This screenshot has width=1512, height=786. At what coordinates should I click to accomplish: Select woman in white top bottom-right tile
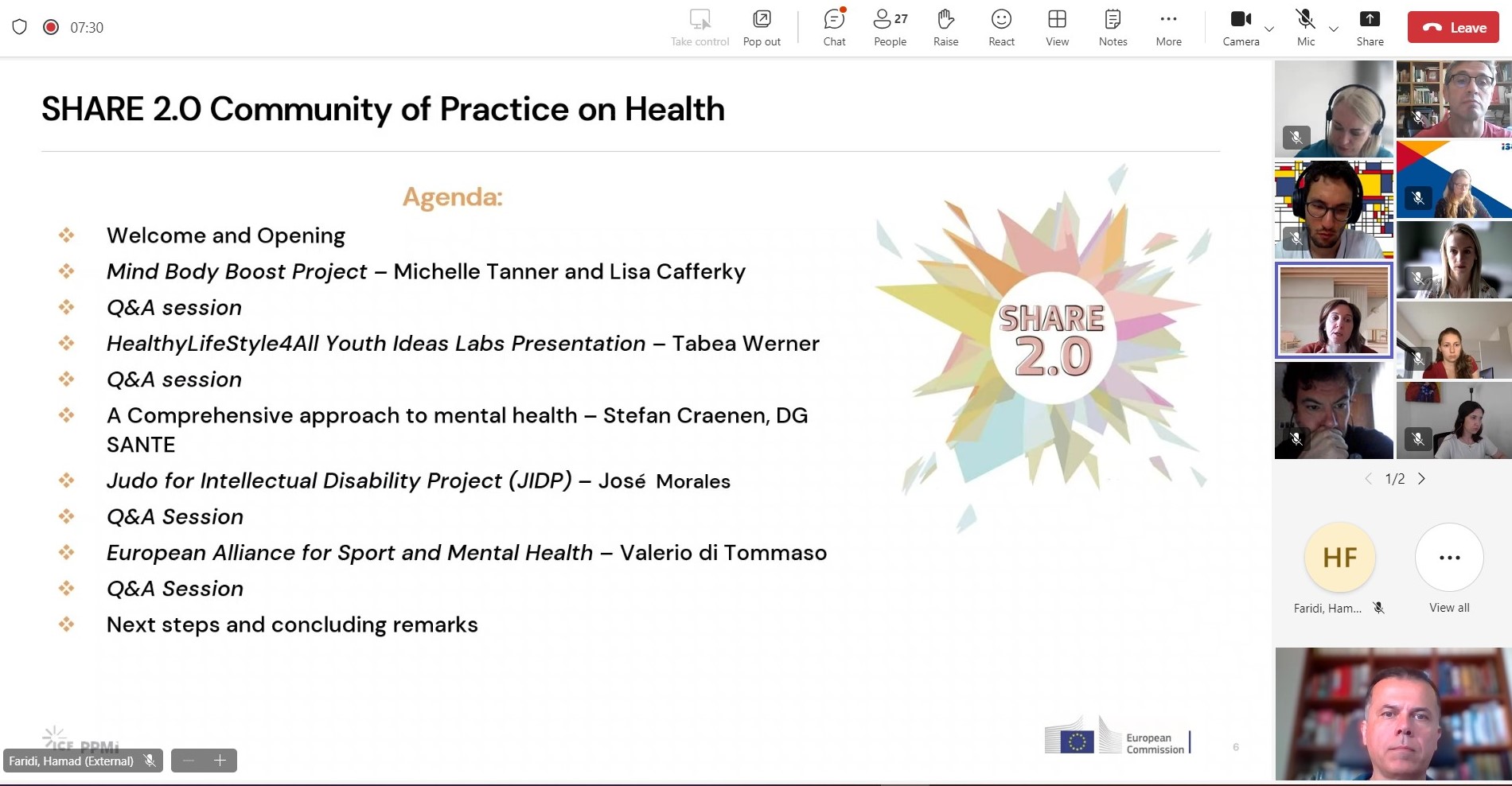pos(1454,420)
